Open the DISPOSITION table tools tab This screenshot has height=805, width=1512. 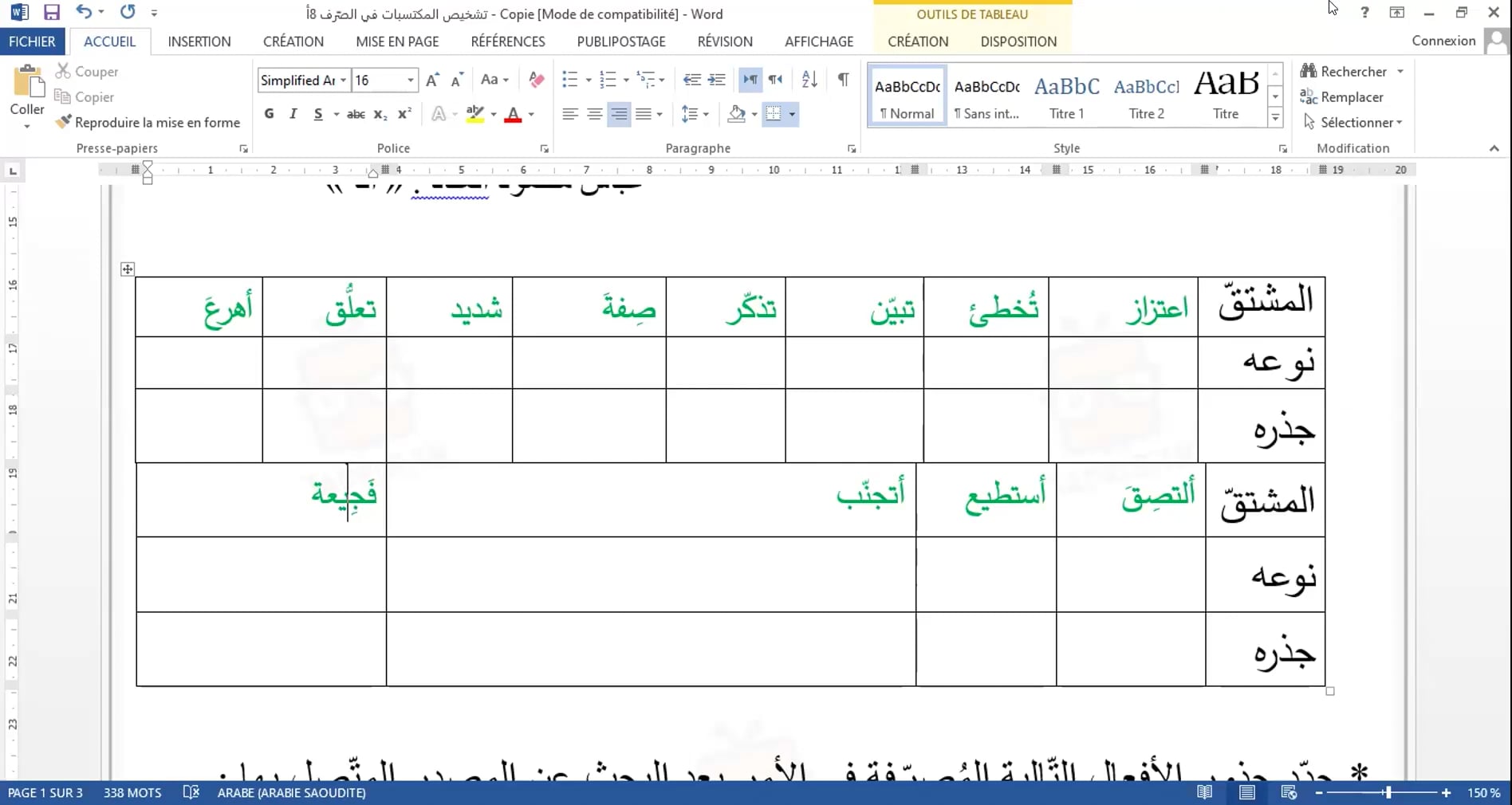(1018, 41)
